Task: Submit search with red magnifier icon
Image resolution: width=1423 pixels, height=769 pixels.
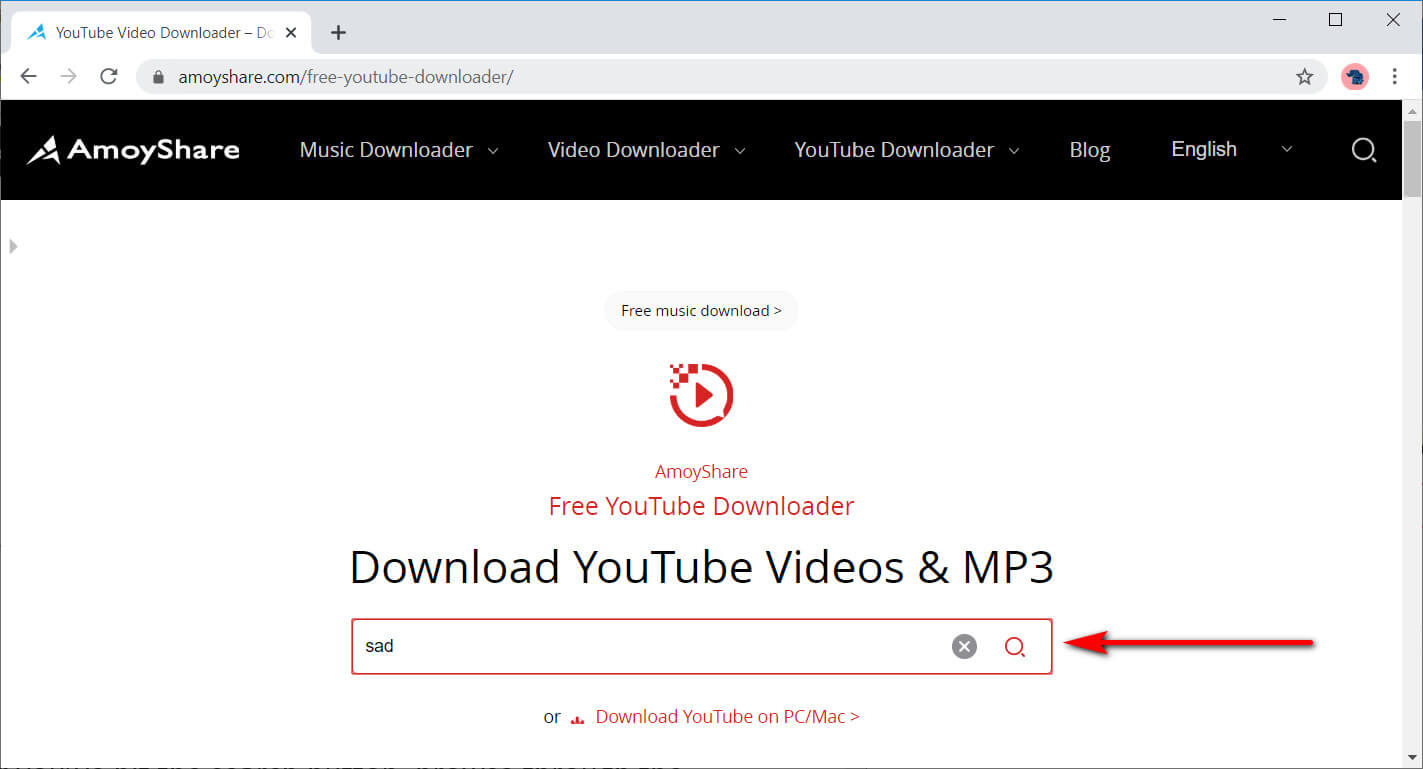Action: (1015, 647)
